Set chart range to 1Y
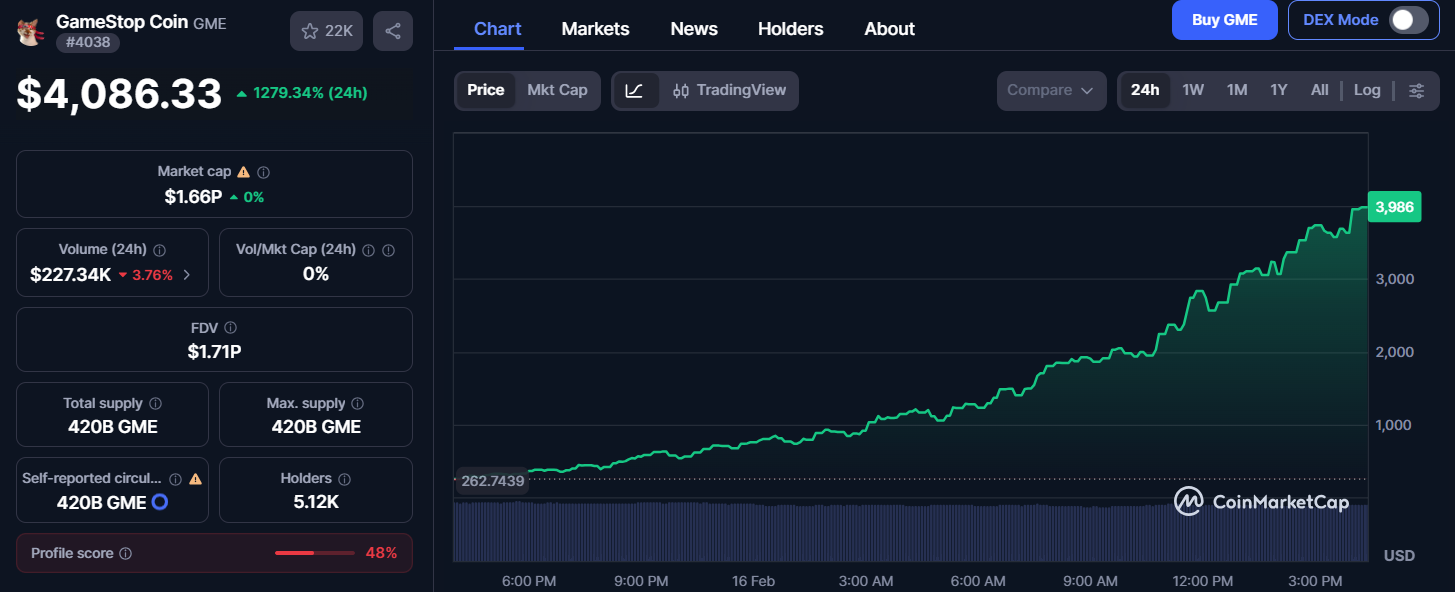Screen dimensions: 1455x592 (x=1279, y=90)
